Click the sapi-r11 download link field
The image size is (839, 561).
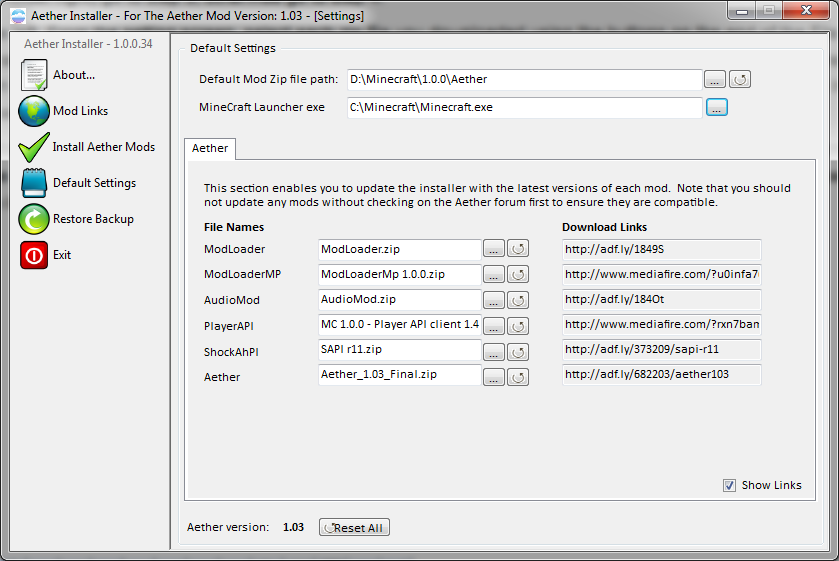pyautogui.click(x=662, y=350)
